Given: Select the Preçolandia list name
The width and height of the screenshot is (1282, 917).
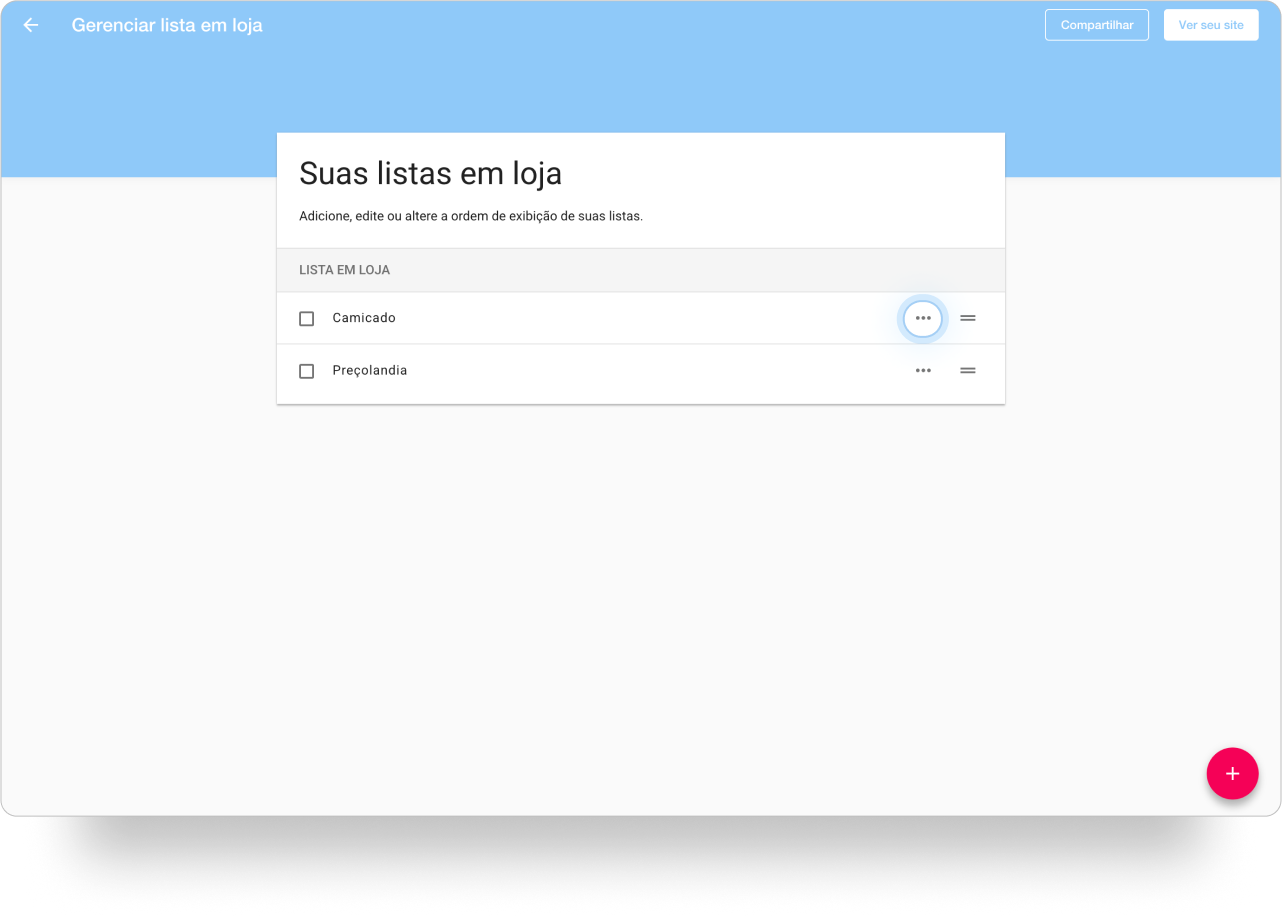Looking at the screenshot, I should tap(370, 371).
